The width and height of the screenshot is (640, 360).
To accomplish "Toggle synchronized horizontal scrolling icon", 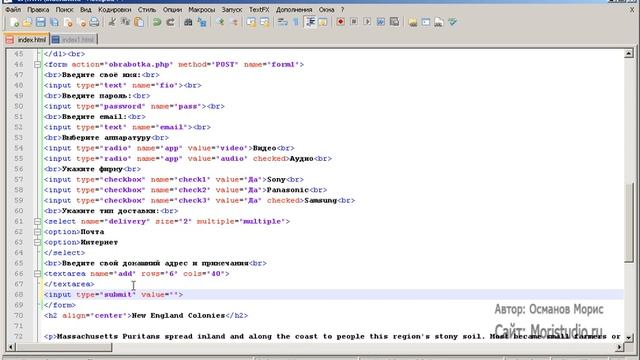I will (x=265, y=22).
